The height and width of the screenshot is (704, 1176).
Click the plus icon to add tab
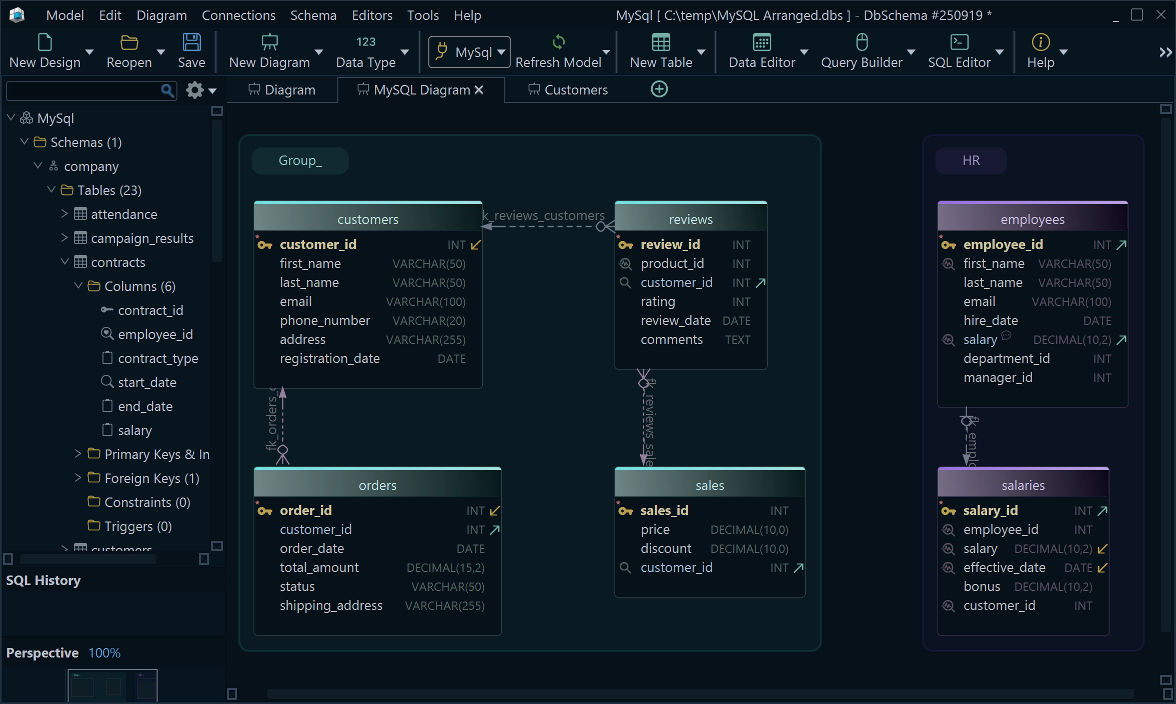[x=659, y=89]
